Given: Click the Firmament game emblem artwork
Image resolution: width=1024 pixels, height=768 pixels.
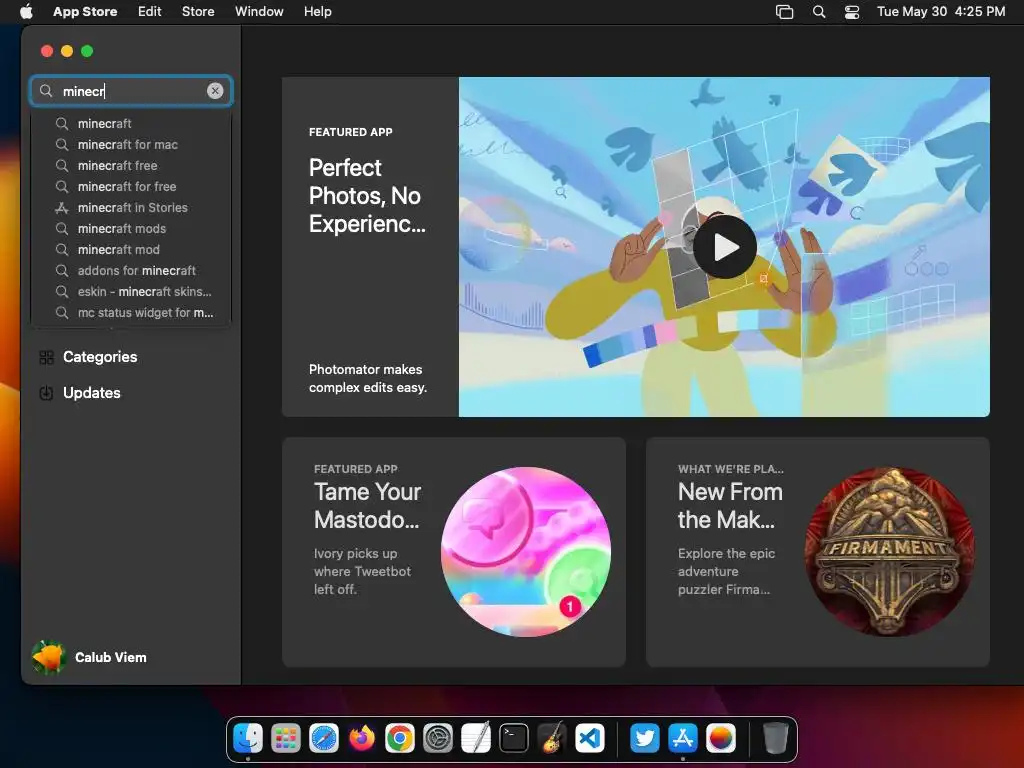Looking at the screenshot, I should click(x=889, y=552).
